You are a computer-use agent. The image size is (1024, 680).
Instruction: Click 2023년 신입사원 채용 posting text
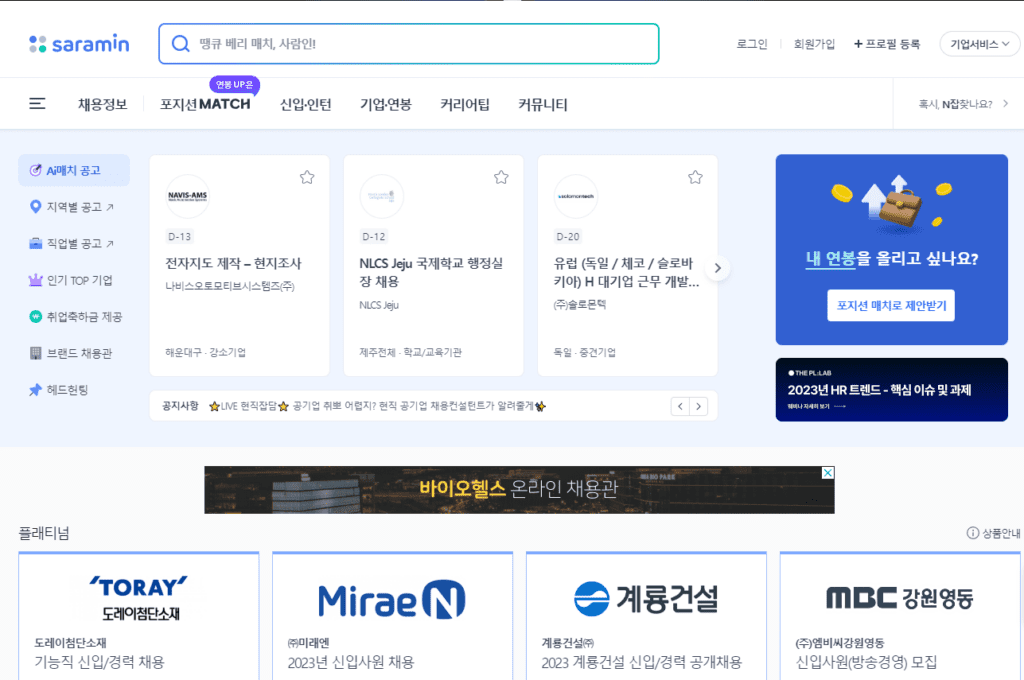(x=351, y=662)
